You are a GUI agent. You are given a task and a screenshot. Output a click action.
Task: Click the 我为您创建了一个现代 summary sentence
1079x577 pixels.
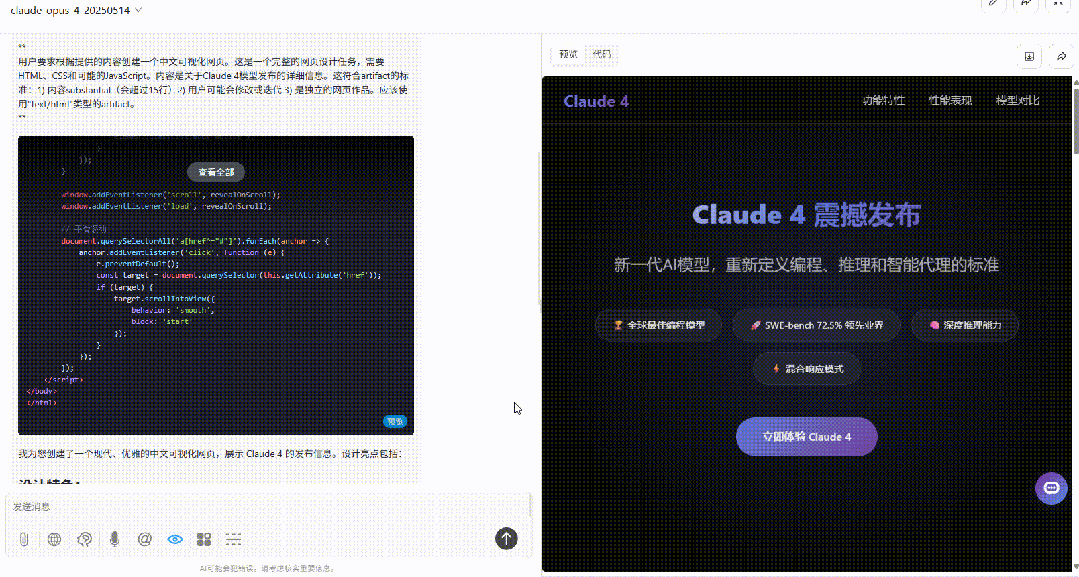210,454
